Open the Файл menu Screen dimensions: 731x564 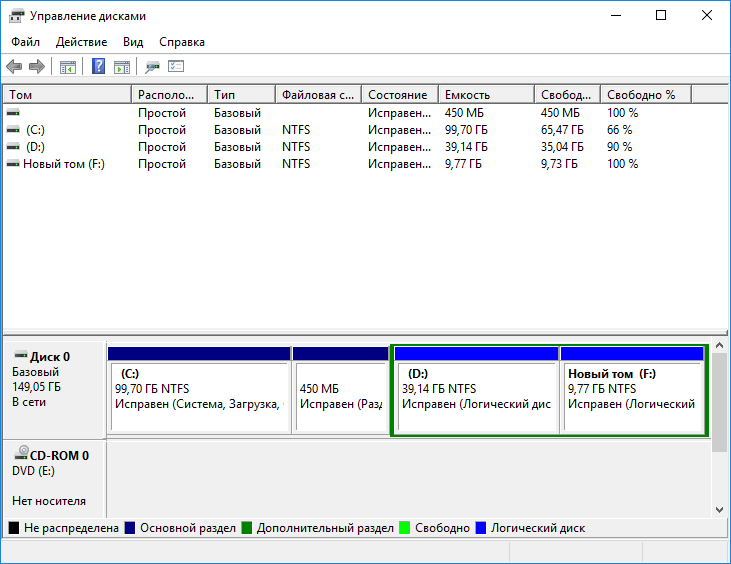(x=26, y=42)
